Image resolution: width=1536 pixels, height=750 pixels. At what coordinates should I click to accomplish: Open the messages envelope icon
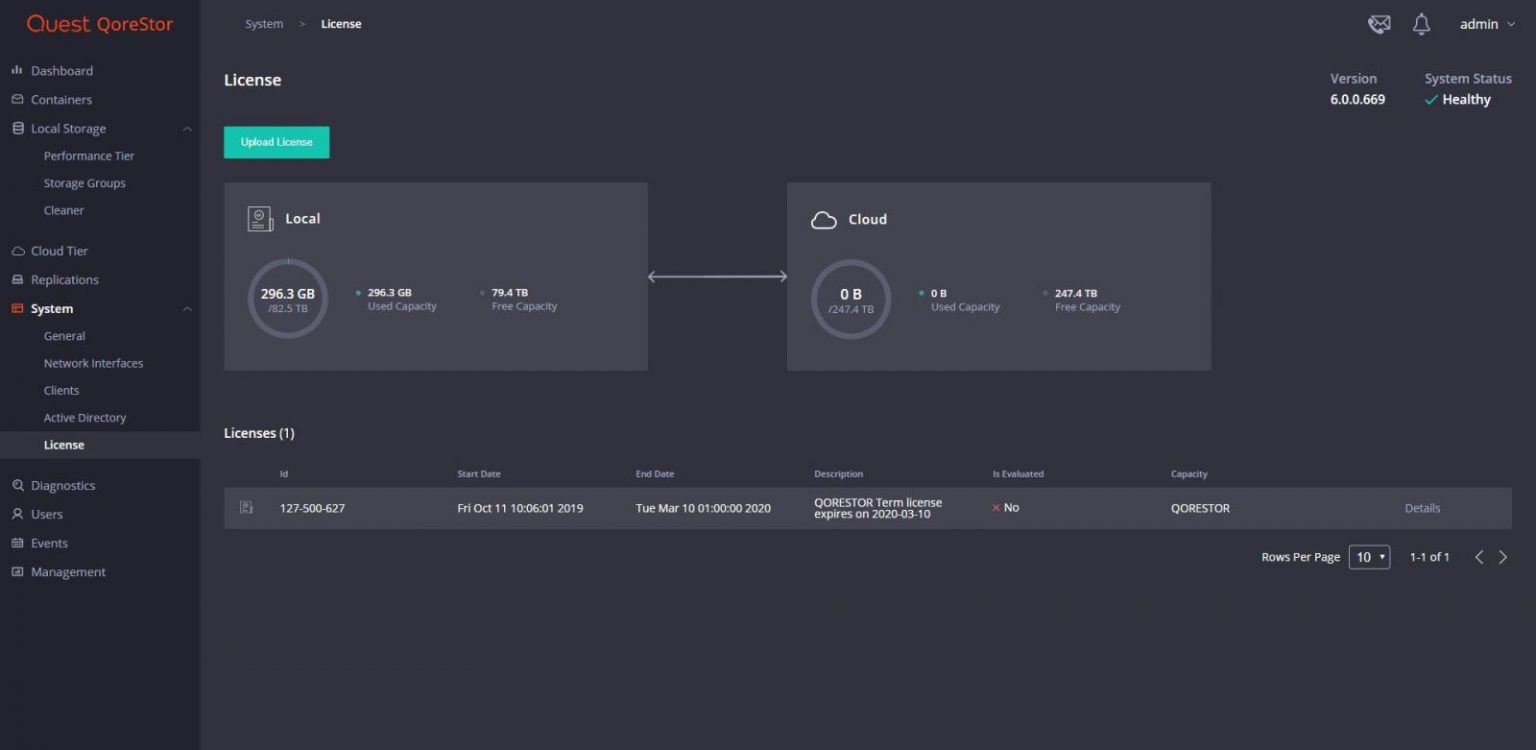(x=1379, y=24)
